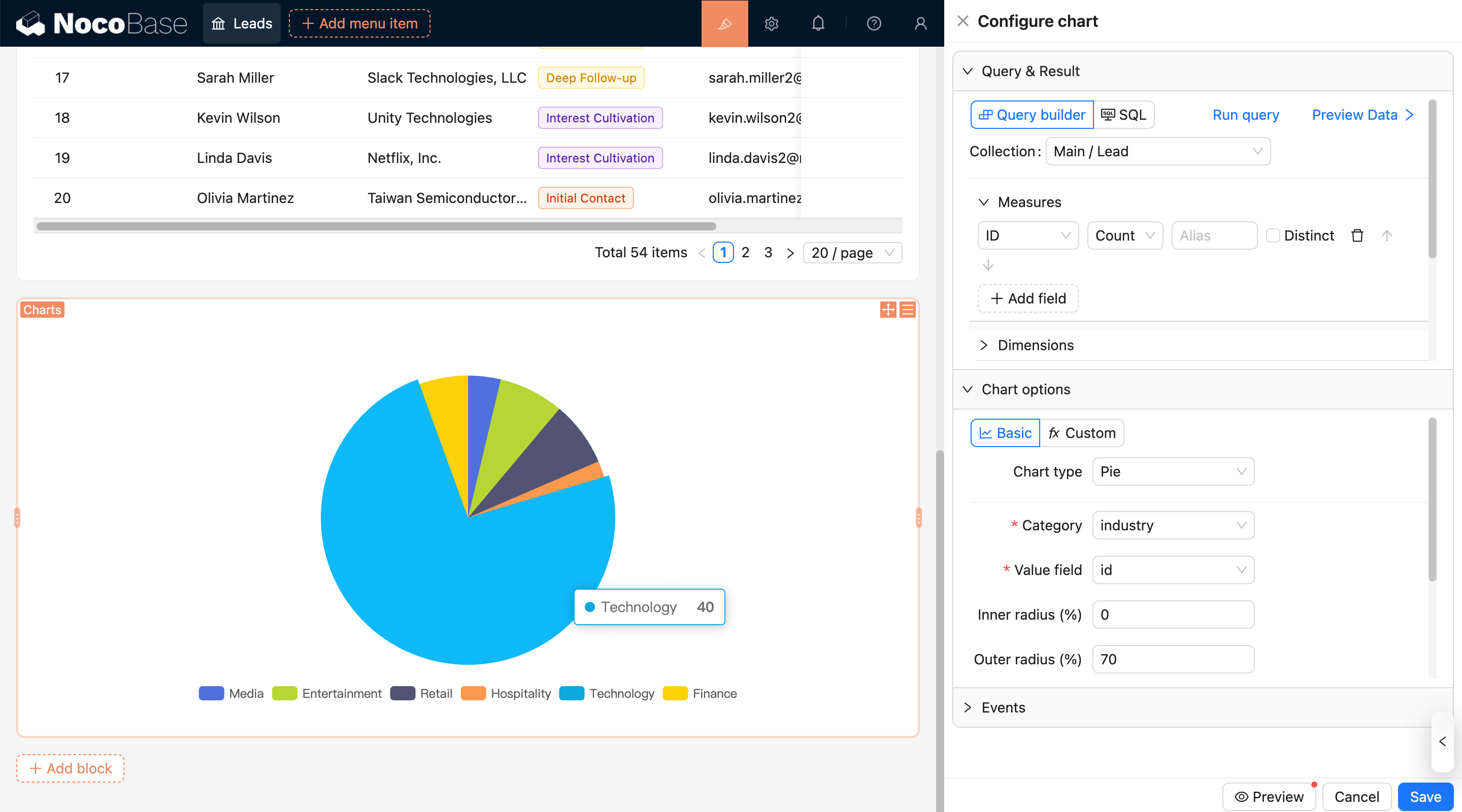
Task: Open the settings gear icon
Action: pyautogui.click(x=771, y=23)
